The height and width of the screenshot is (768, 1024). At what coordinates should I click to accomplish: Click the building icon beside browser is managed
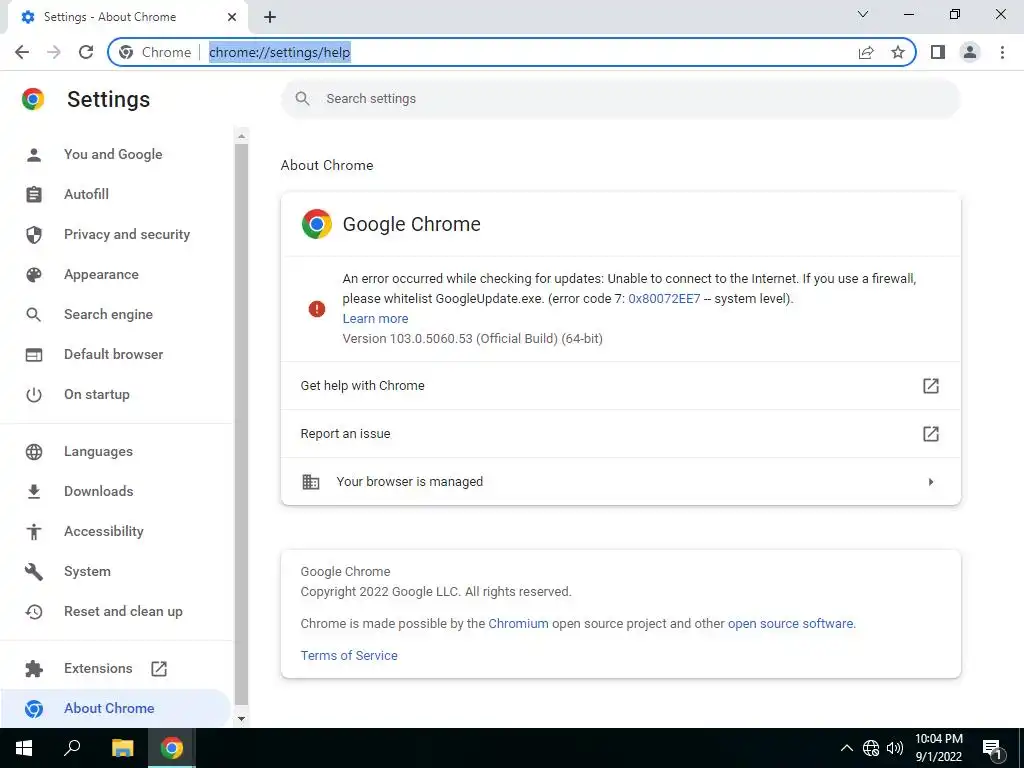(311, 482)
